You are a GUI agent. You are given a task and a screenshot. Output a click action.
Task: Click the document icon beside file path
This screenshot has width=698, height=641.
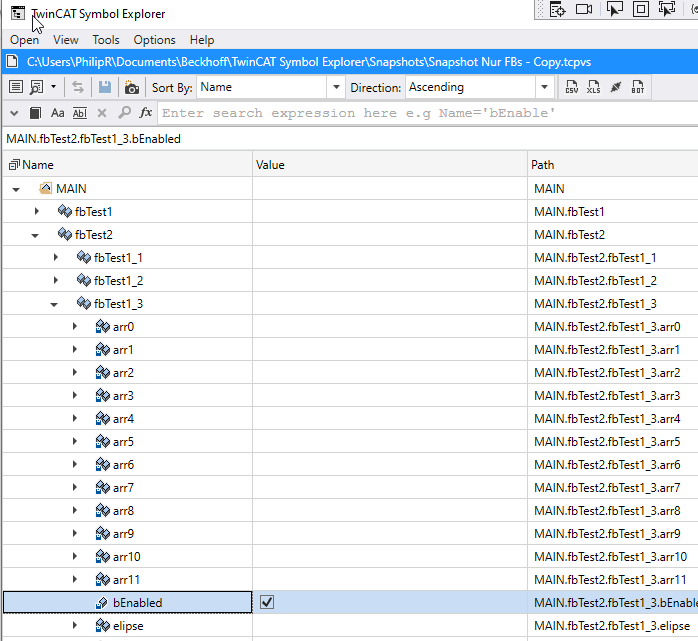pos(12,61)
